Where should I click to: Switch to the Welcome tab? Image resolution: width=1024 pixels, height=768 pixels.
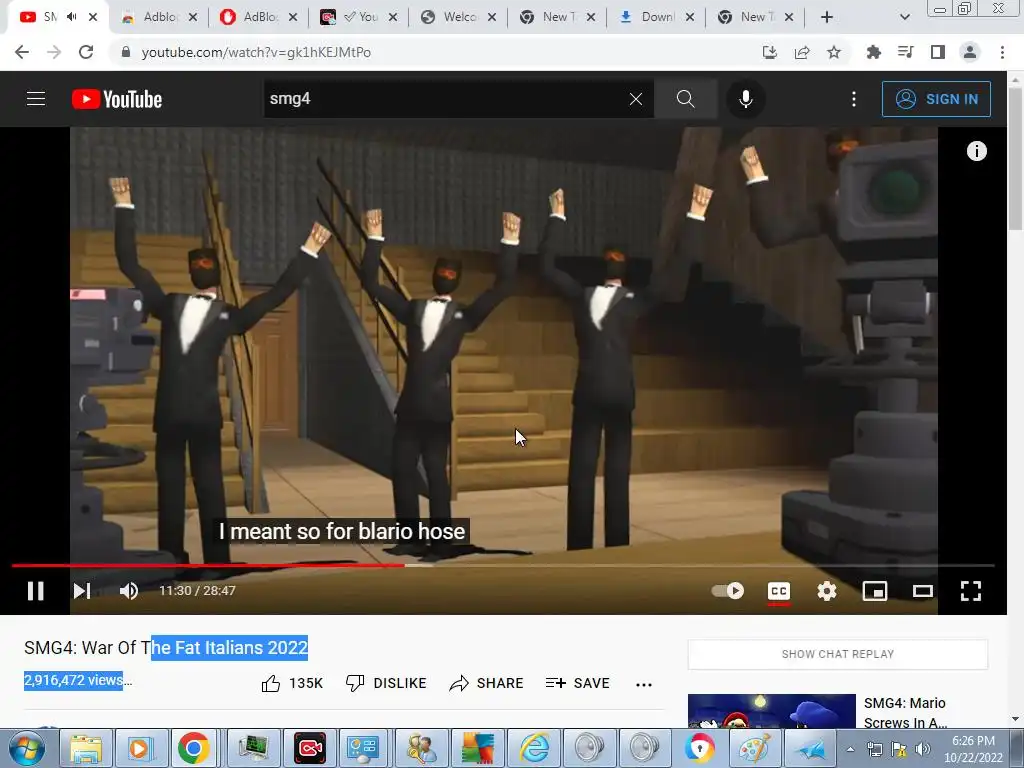coord(457,17)
